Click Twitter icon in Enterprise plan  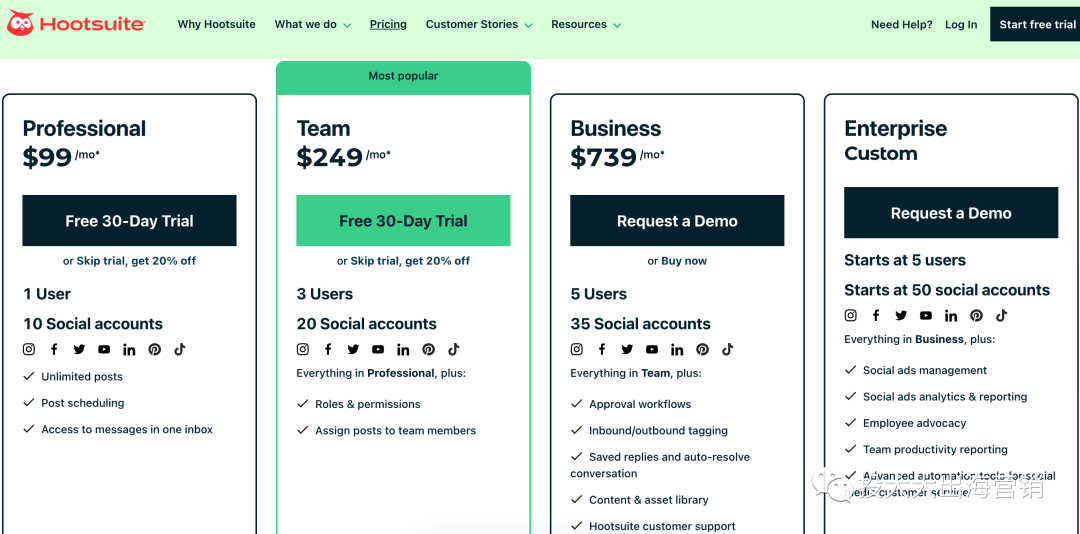coord(901,316)
